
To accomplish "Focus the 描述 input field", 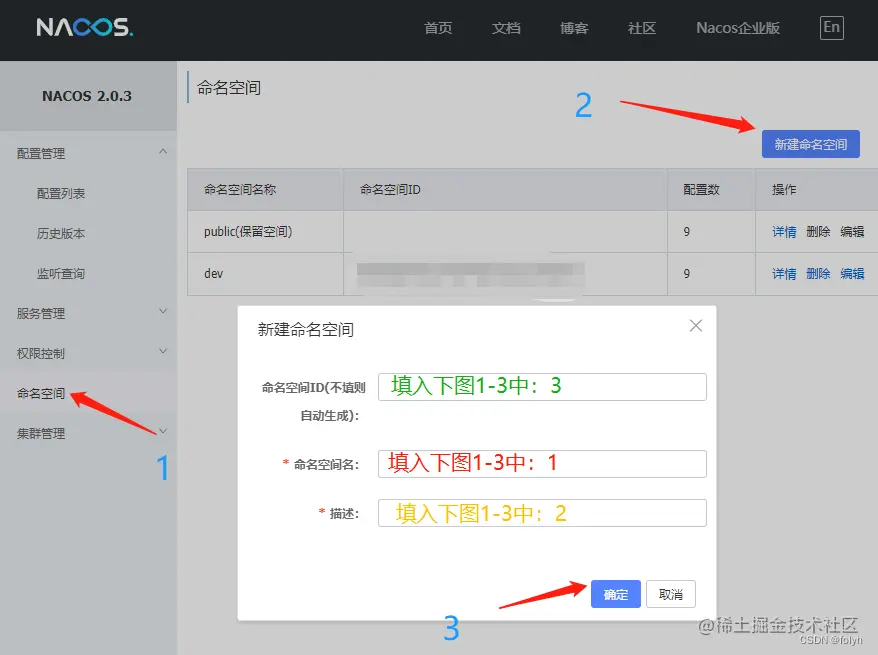I will (x=542, y=513).
